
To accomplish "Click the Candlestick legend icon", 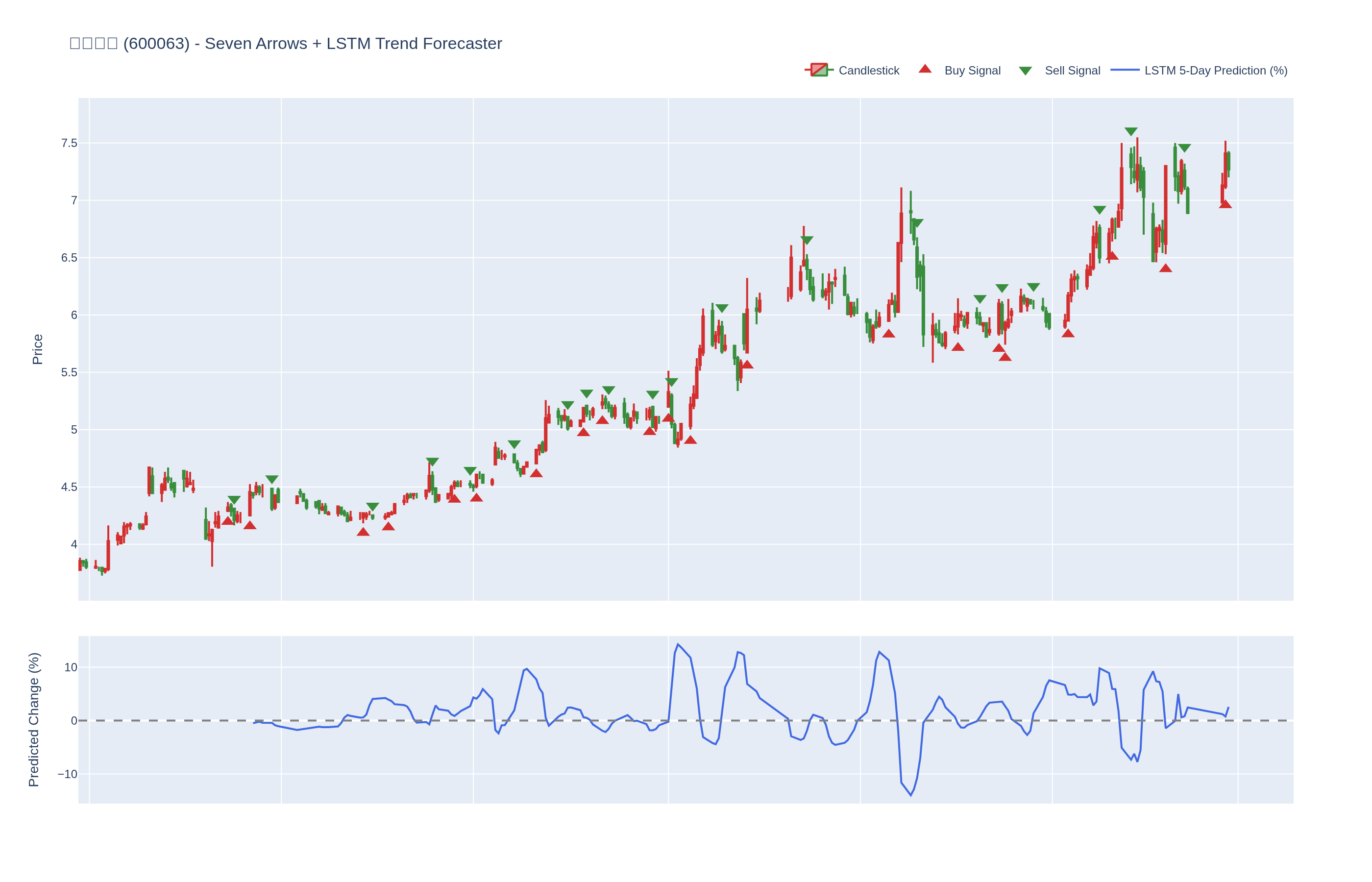I will point(819,71).
